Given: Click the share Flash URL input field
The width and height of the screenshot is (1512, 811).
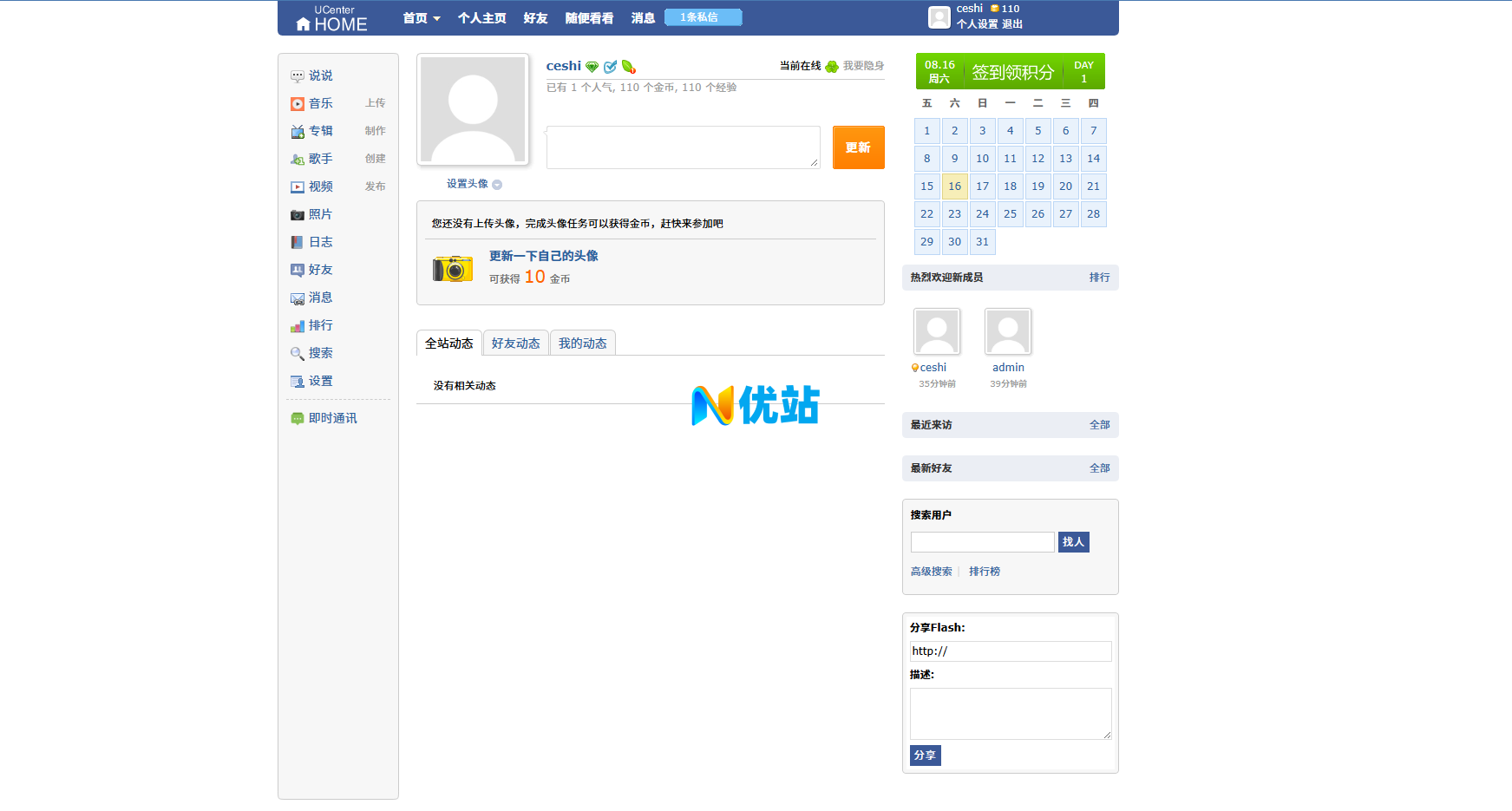Looking at the screenshot, I should (1010, 651).
